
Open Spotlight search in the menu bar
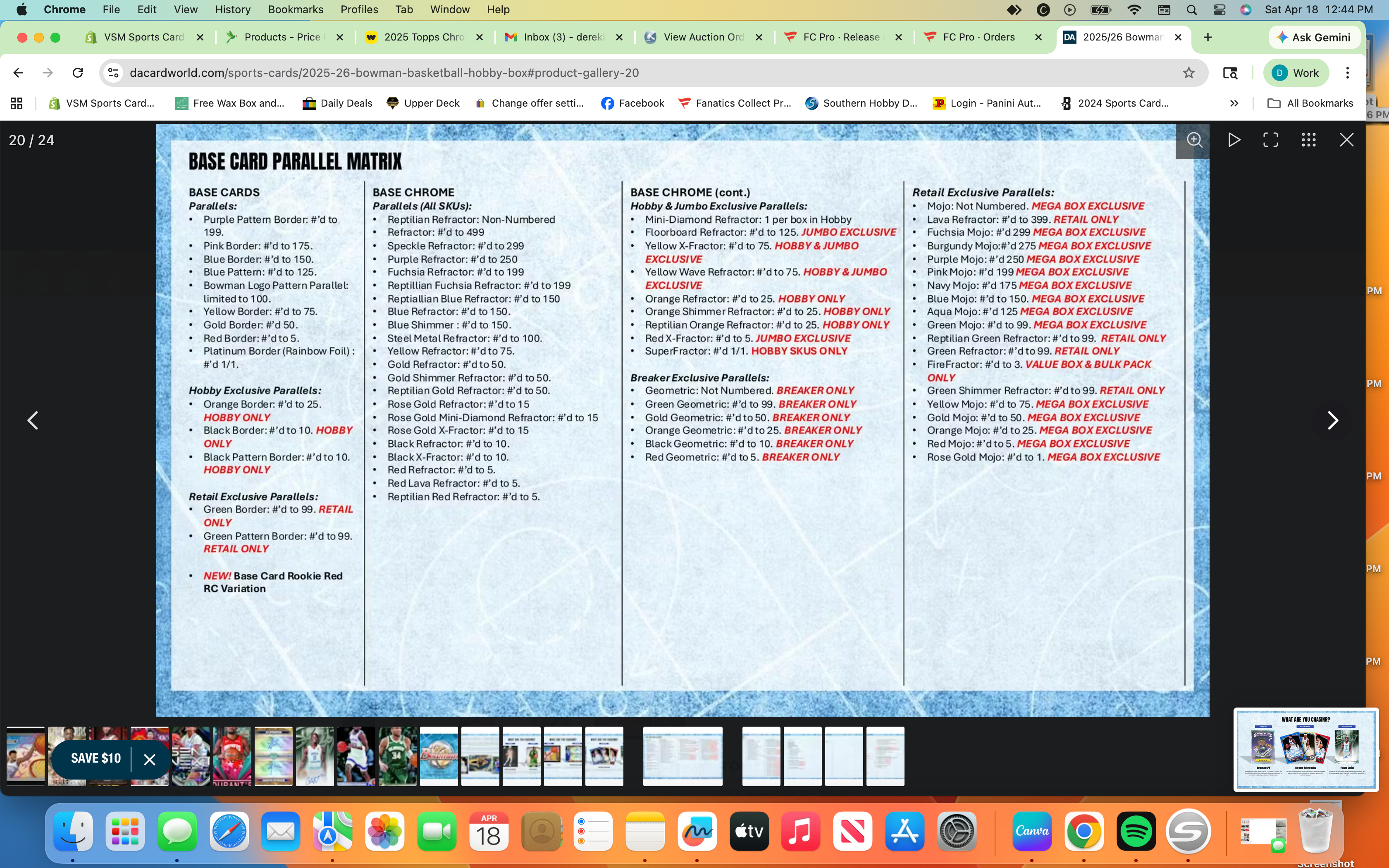[1191, 10]
